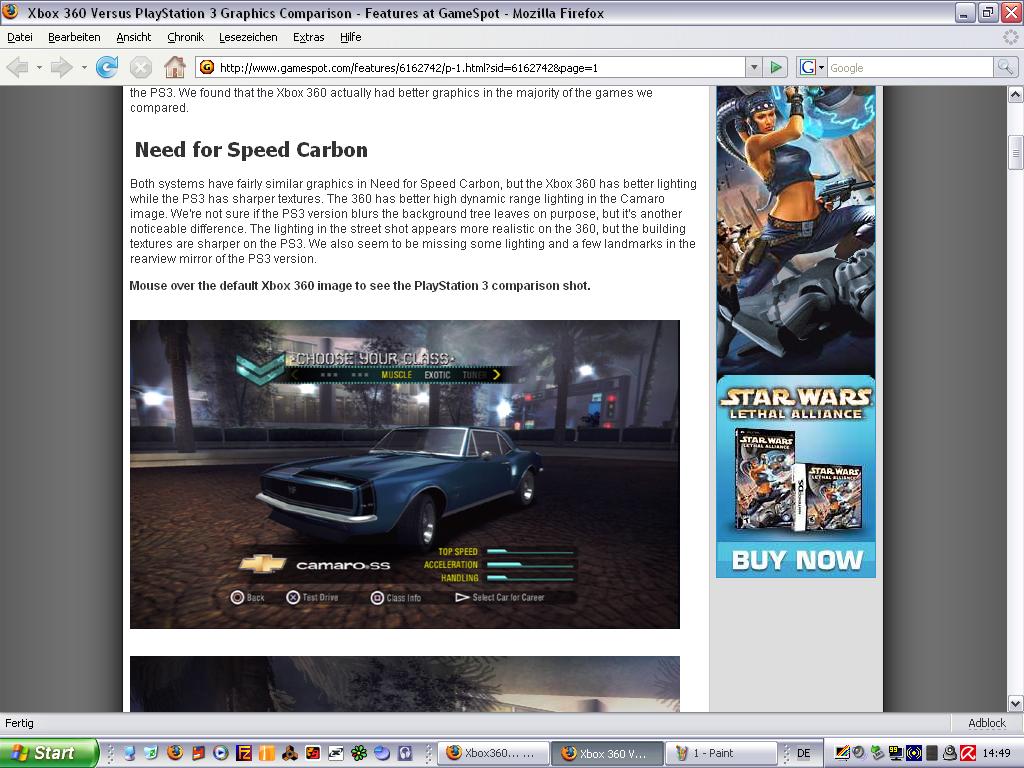Open the Bearbeiten menu
Viewport: 1024px width, 768px height.
[74, 37]
